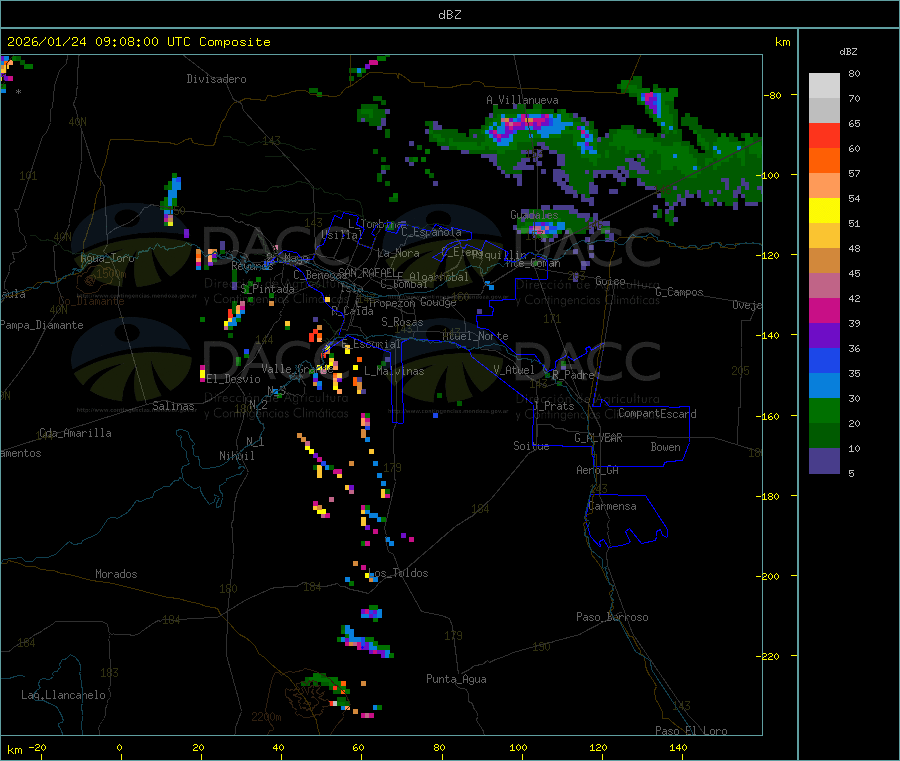Image resolution: width=900 pixels, height=761 pixels.
Task: Click the Morados location label
Action: click(116, 574)
